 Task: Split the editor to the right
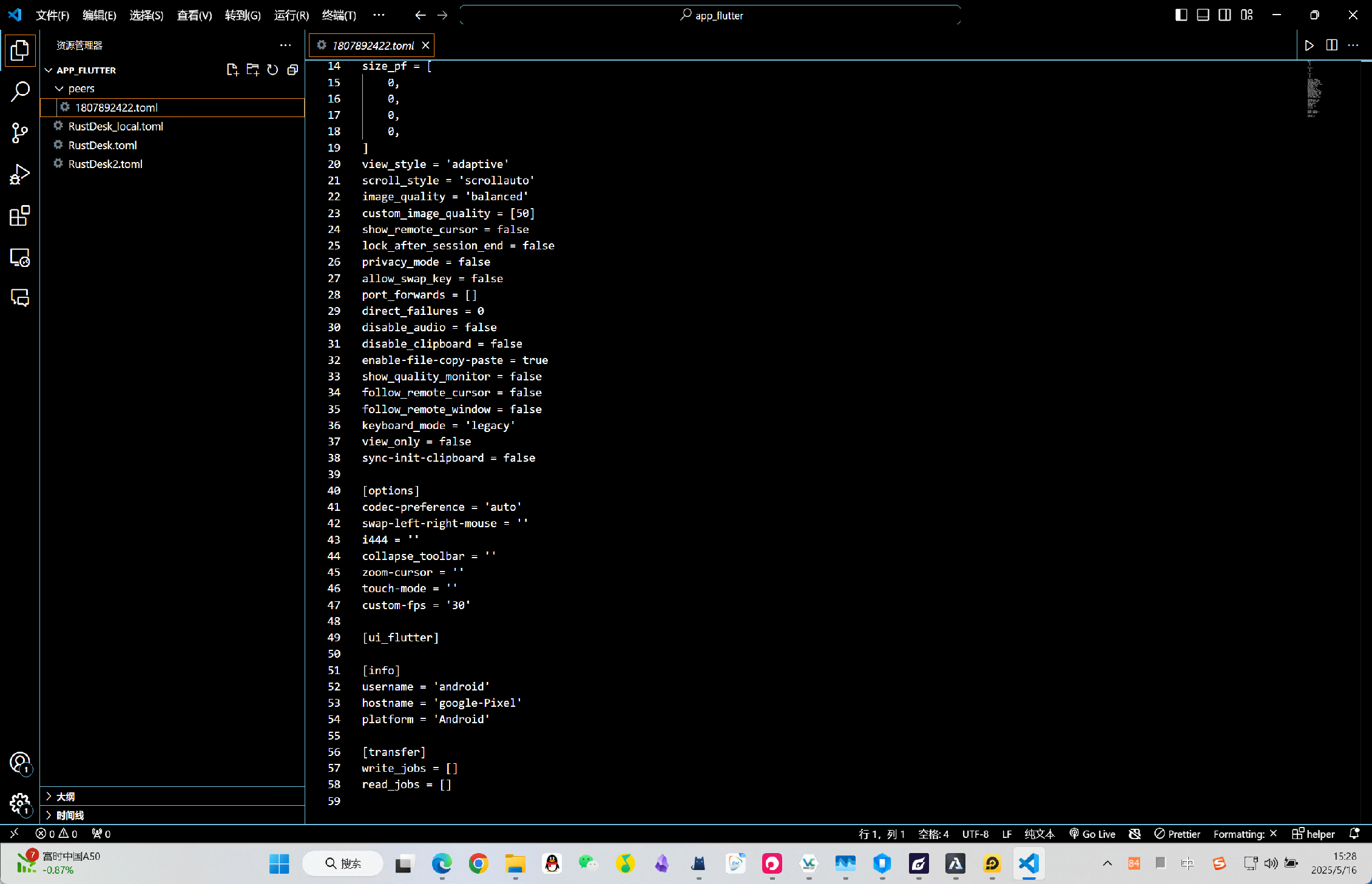[1331, 46]
